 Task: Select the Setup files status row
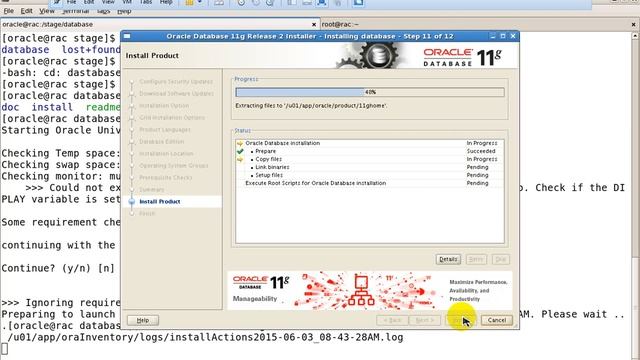(370, 175)
